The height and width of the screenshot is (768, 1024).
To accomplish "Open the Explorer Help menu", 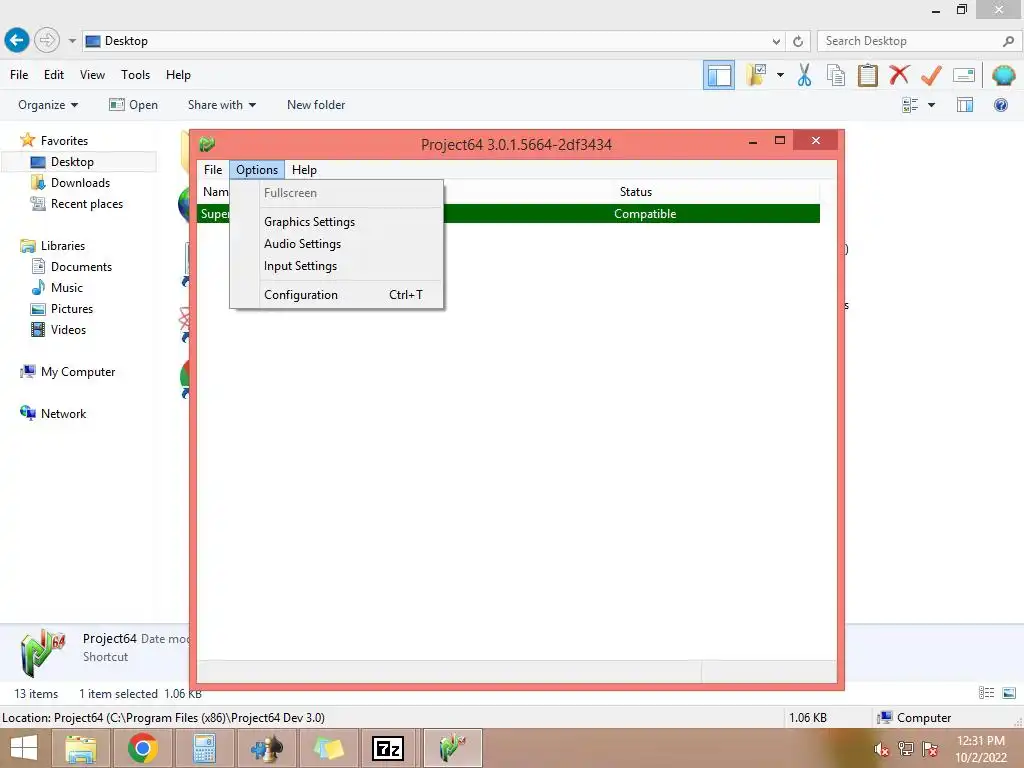I will 178,74.
